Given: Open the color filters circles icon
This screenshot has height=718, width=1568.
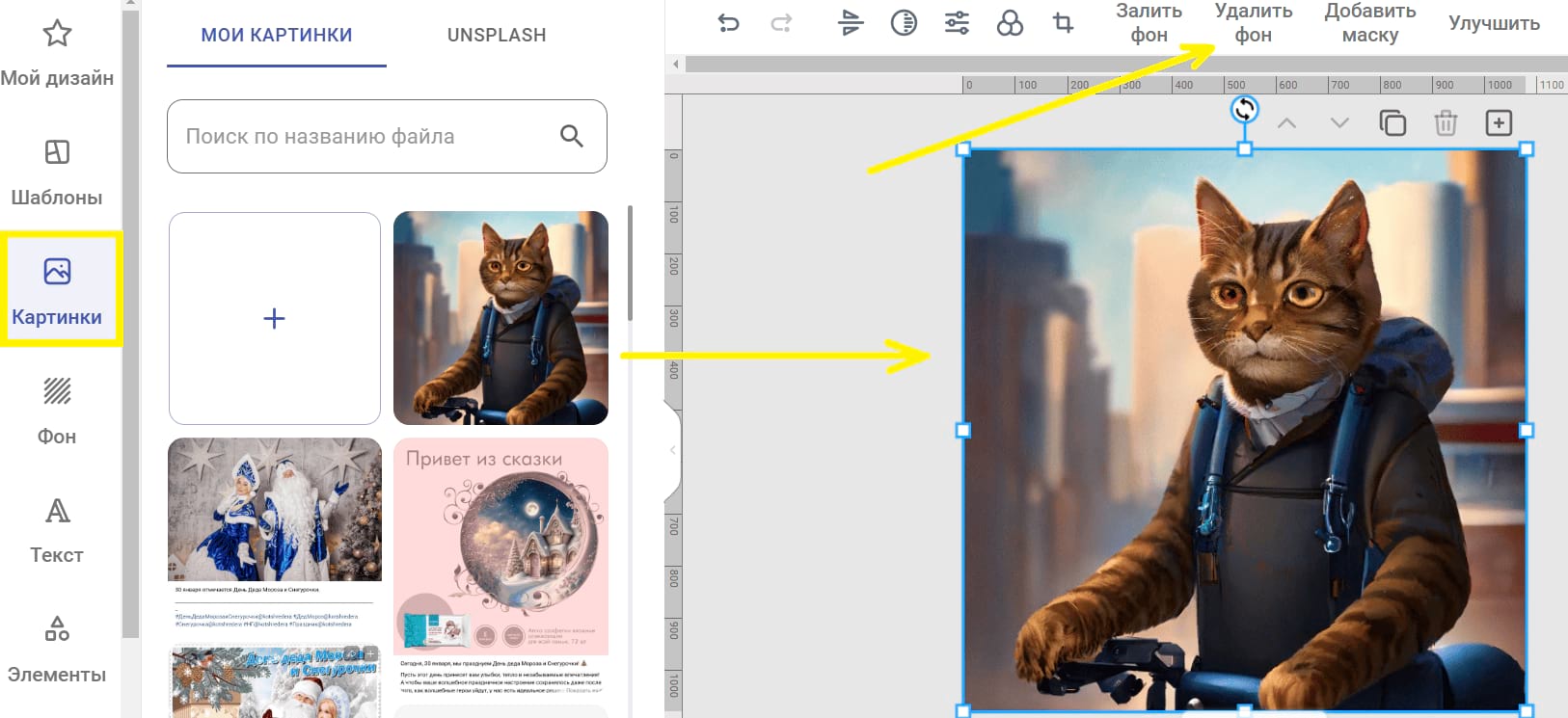Looking at the screenshot, I should pyautogui.click(x=1010, y=22).
